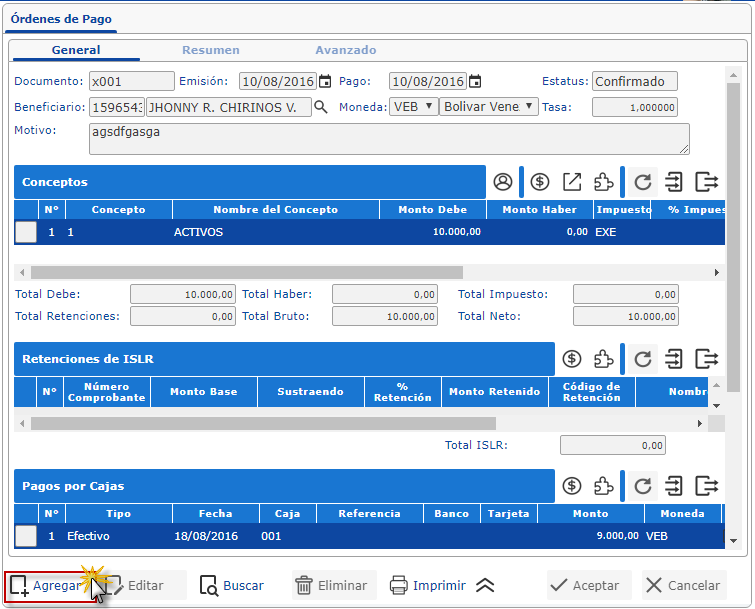Open the Pago date calendar picker
The height and width of the screenshot is (609, 755).
pyautogui.click(x=475, y=82)
